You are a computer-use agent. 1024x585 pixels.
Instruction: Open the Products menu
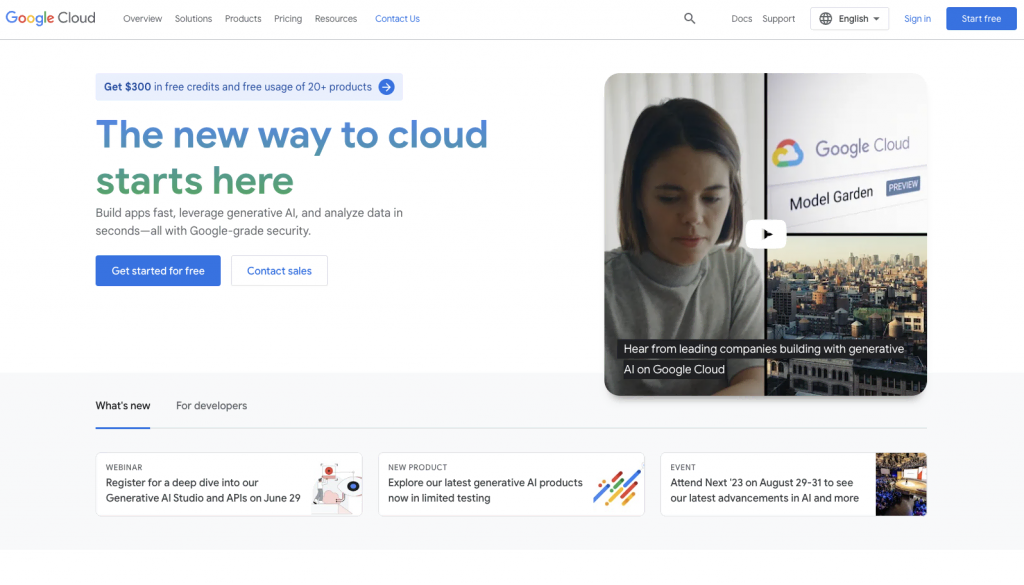243,19
